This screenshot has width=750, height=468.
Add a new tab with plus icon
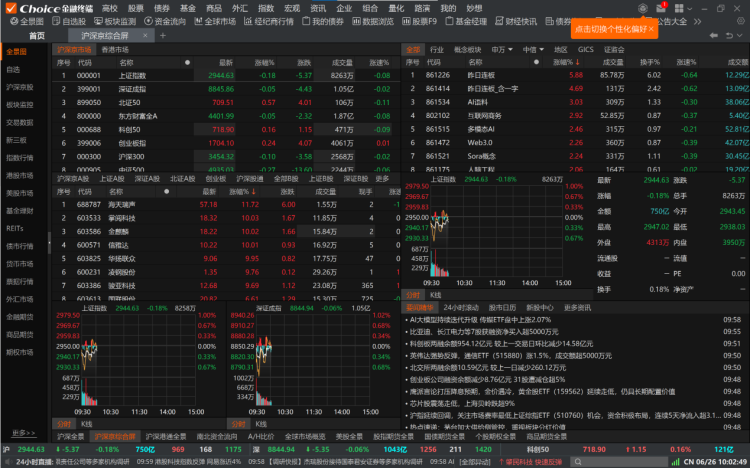pos(163,35)
